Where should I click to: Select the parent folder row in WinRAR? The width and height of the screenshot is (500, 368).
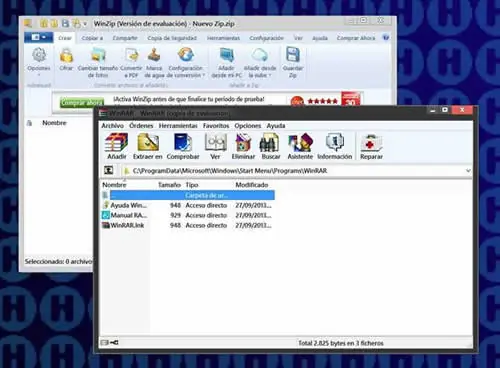pos(188,195)
